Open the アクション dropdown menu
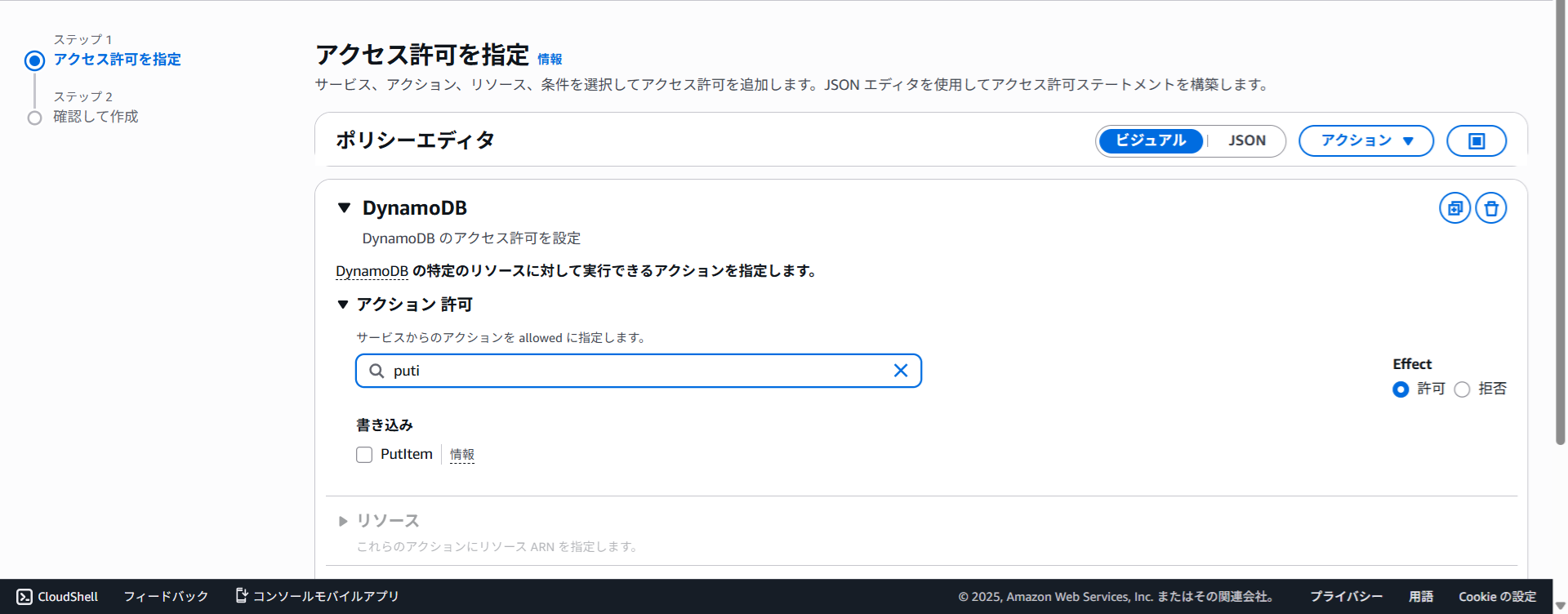 [x=1365, y=140]
